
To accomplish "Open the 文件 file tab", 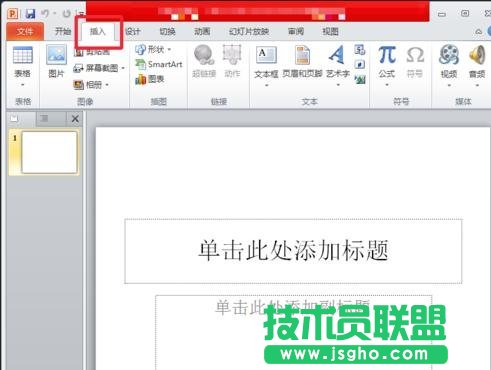I will [25, 32].
